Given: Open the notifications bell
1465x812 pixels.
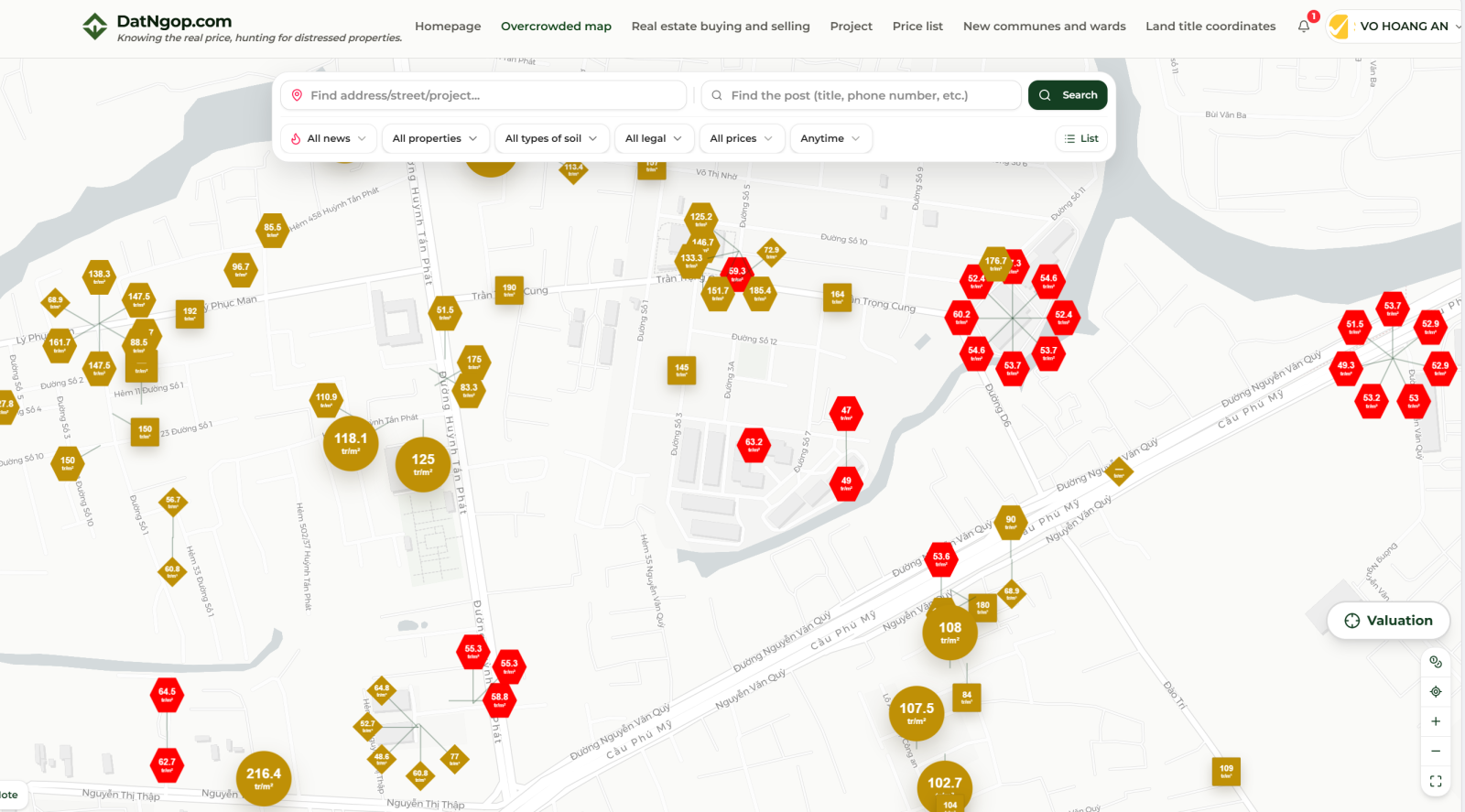Looking at the screenshot, I should 1304,26.
